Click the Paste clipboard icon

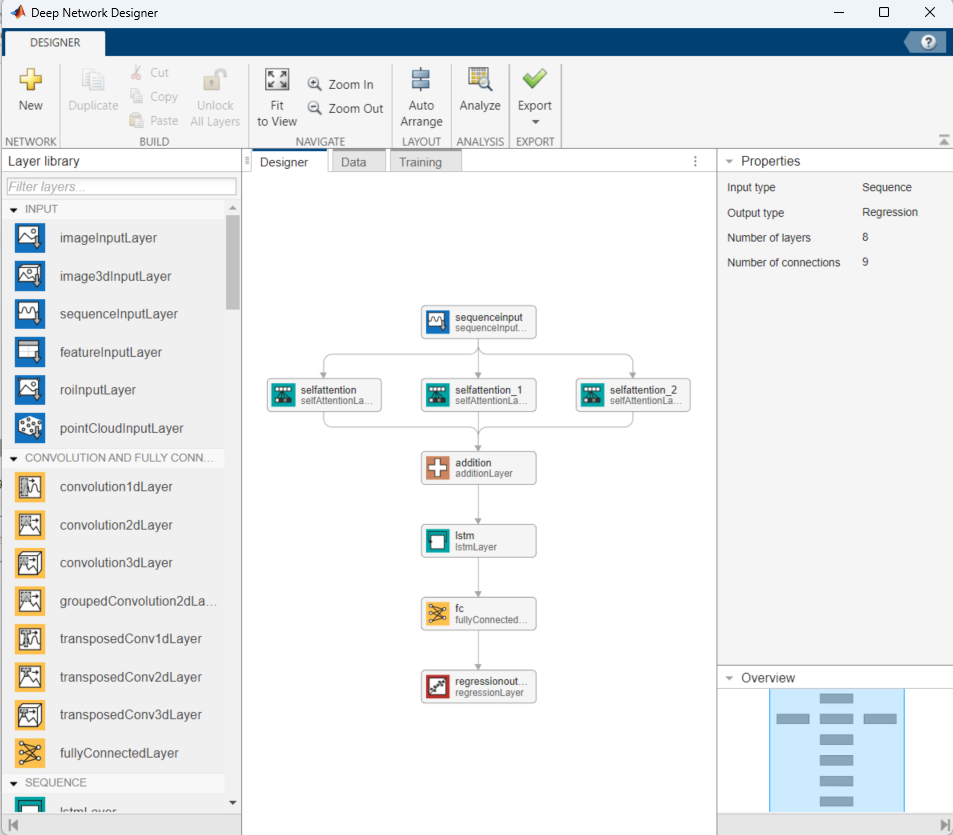tap(136, 120)
